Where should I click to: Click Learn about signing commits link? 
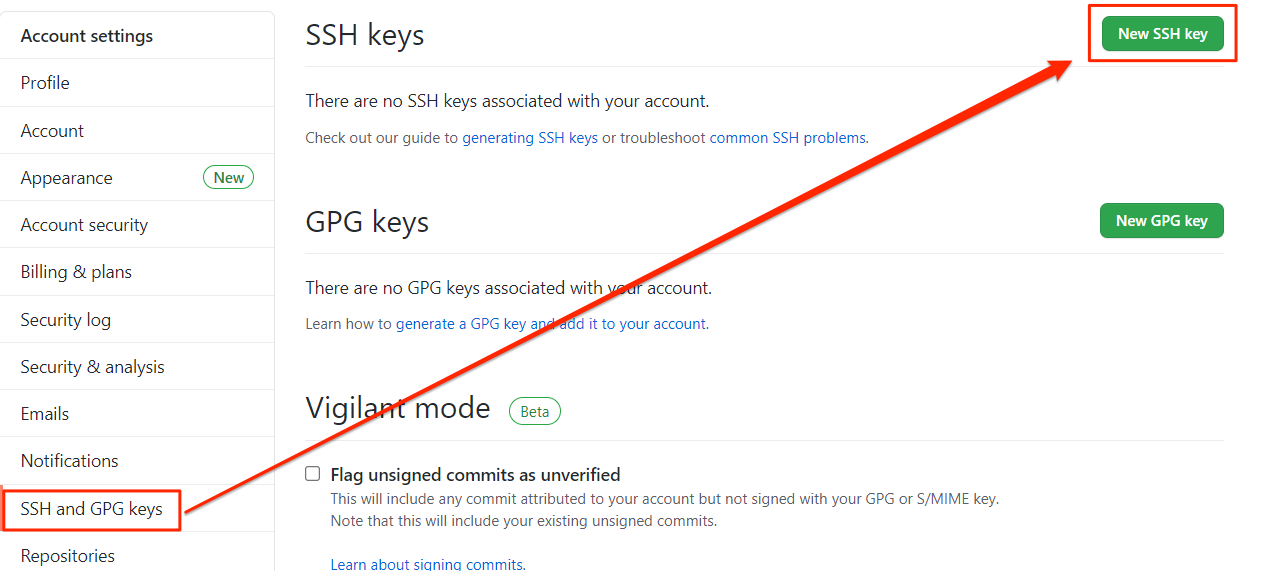[x=427, y=564]
